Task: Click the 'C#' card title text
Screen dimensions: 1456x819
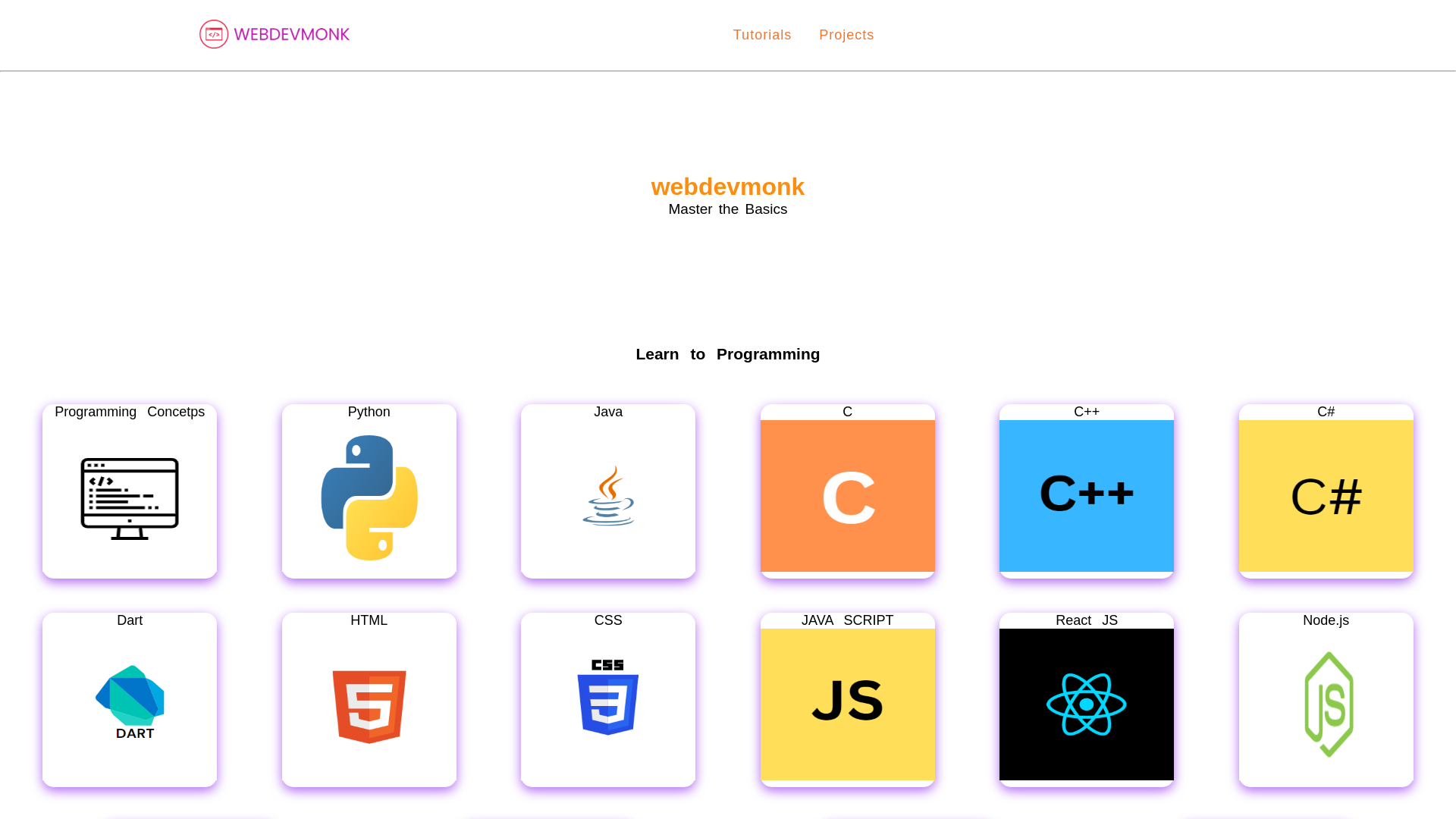Action: 1326,412
